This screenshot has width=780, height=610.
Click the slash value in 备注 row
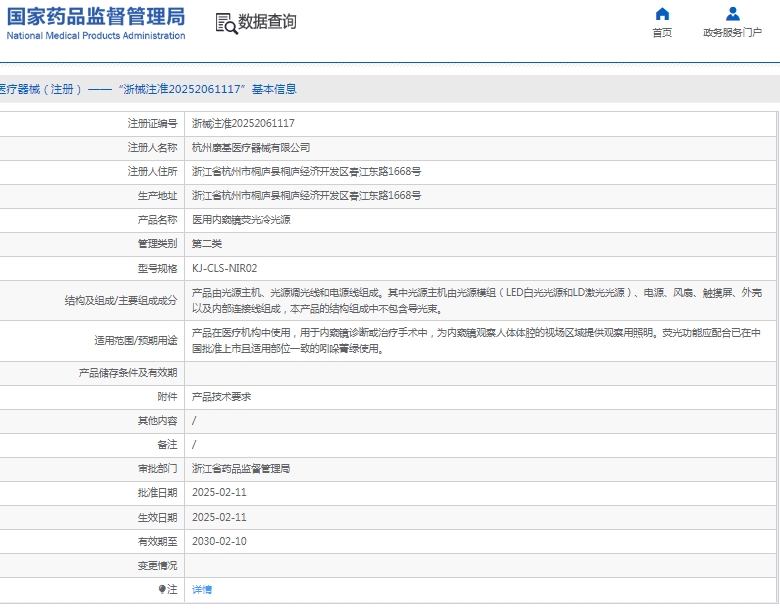click(x=194, y=445)
